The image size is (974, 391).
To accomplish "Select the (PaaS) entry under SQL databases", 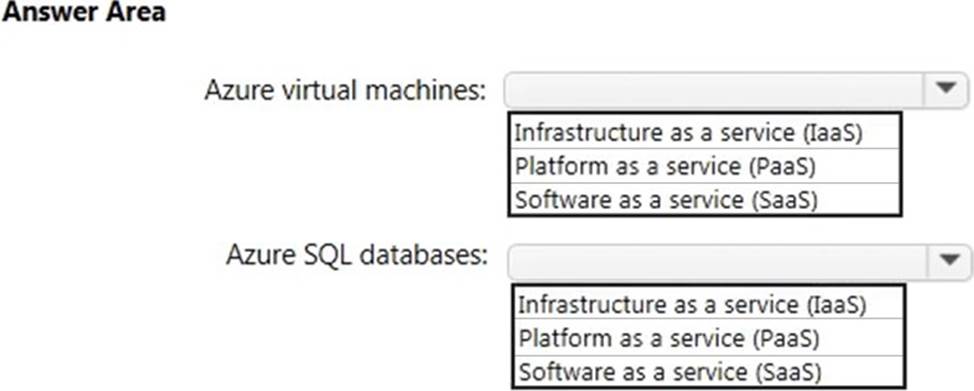I will coord(708,338).
